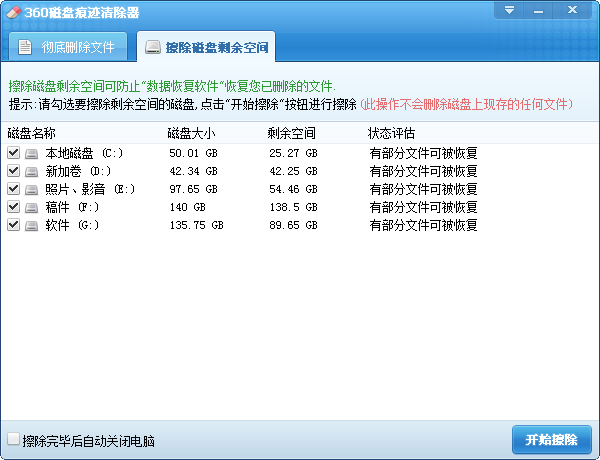The width and height of the screenshot is (600, 460).
Task: Click the drive icon for 新加卷 (D:)
Action: tap(32, 171)
